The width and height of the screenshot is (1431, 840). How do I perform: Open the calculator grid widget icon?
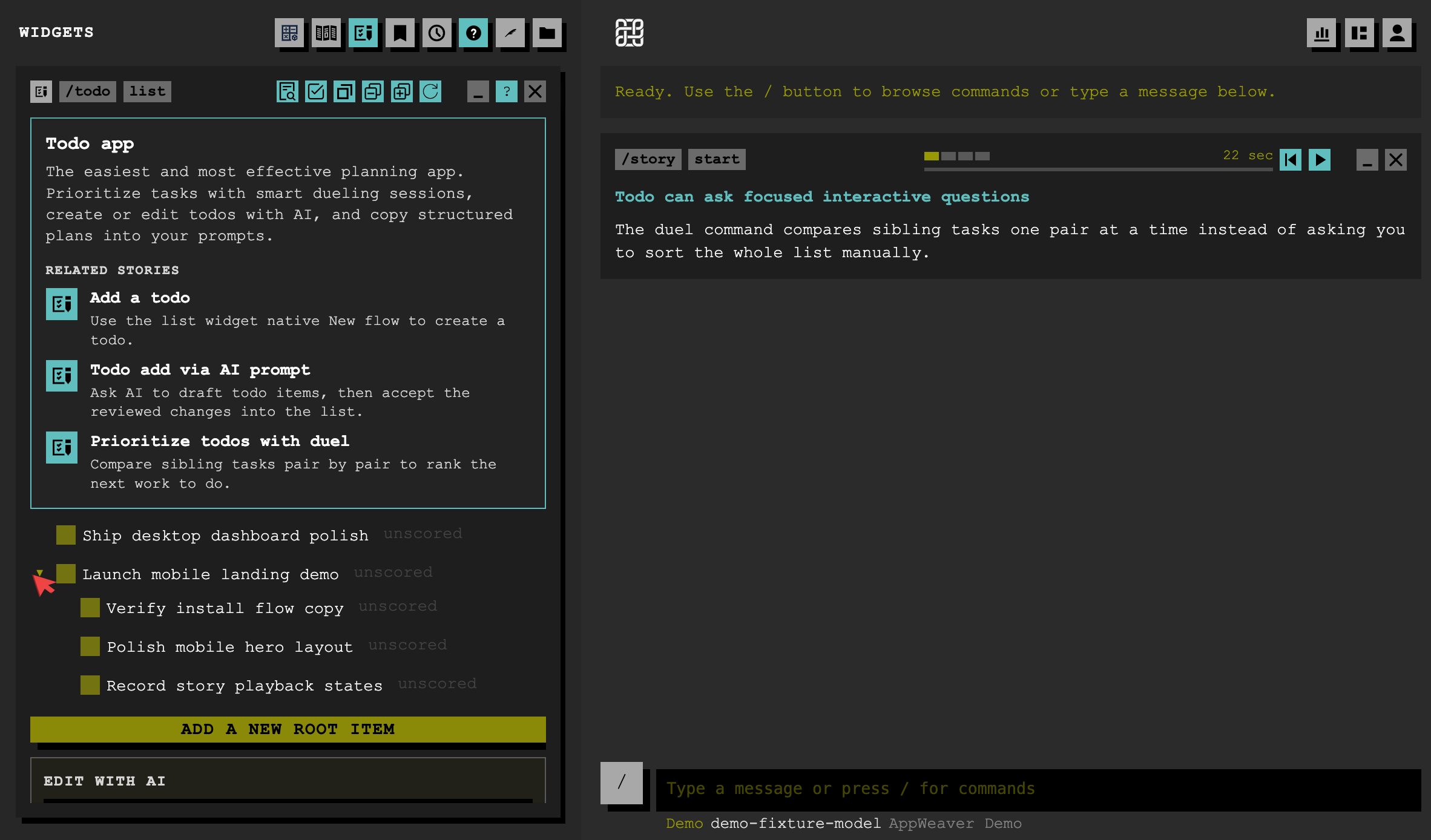[x=289, y=33]
